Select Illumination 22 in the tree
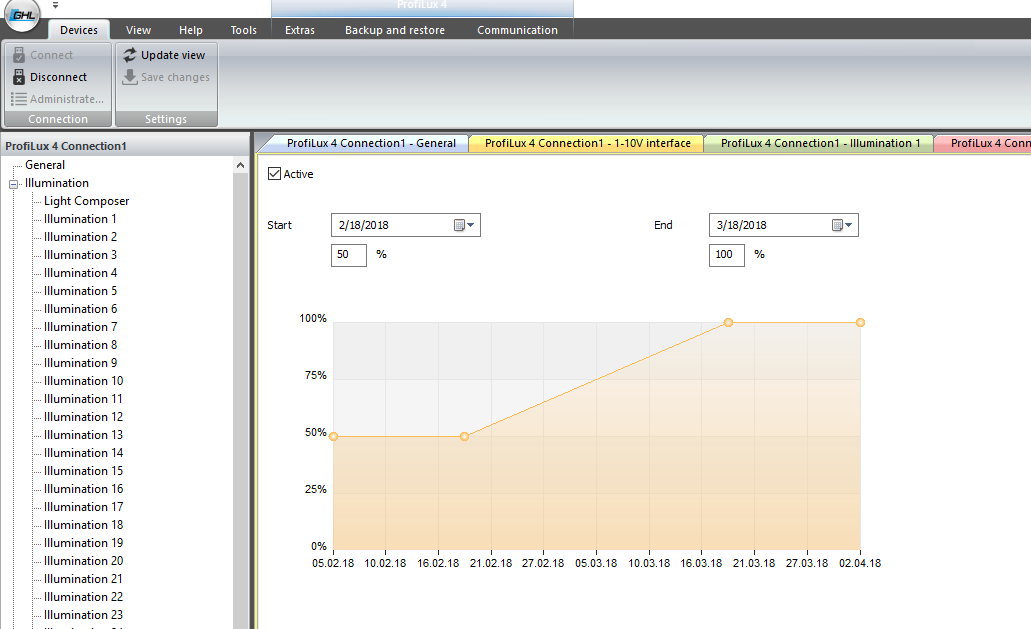The image size is (1031, 629). (84, 597)
